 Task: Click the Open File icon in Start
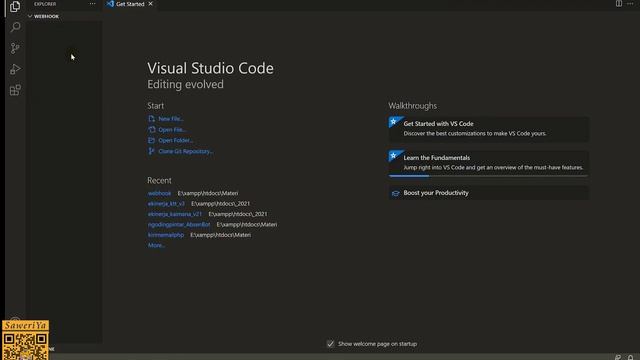coord(151,130)
